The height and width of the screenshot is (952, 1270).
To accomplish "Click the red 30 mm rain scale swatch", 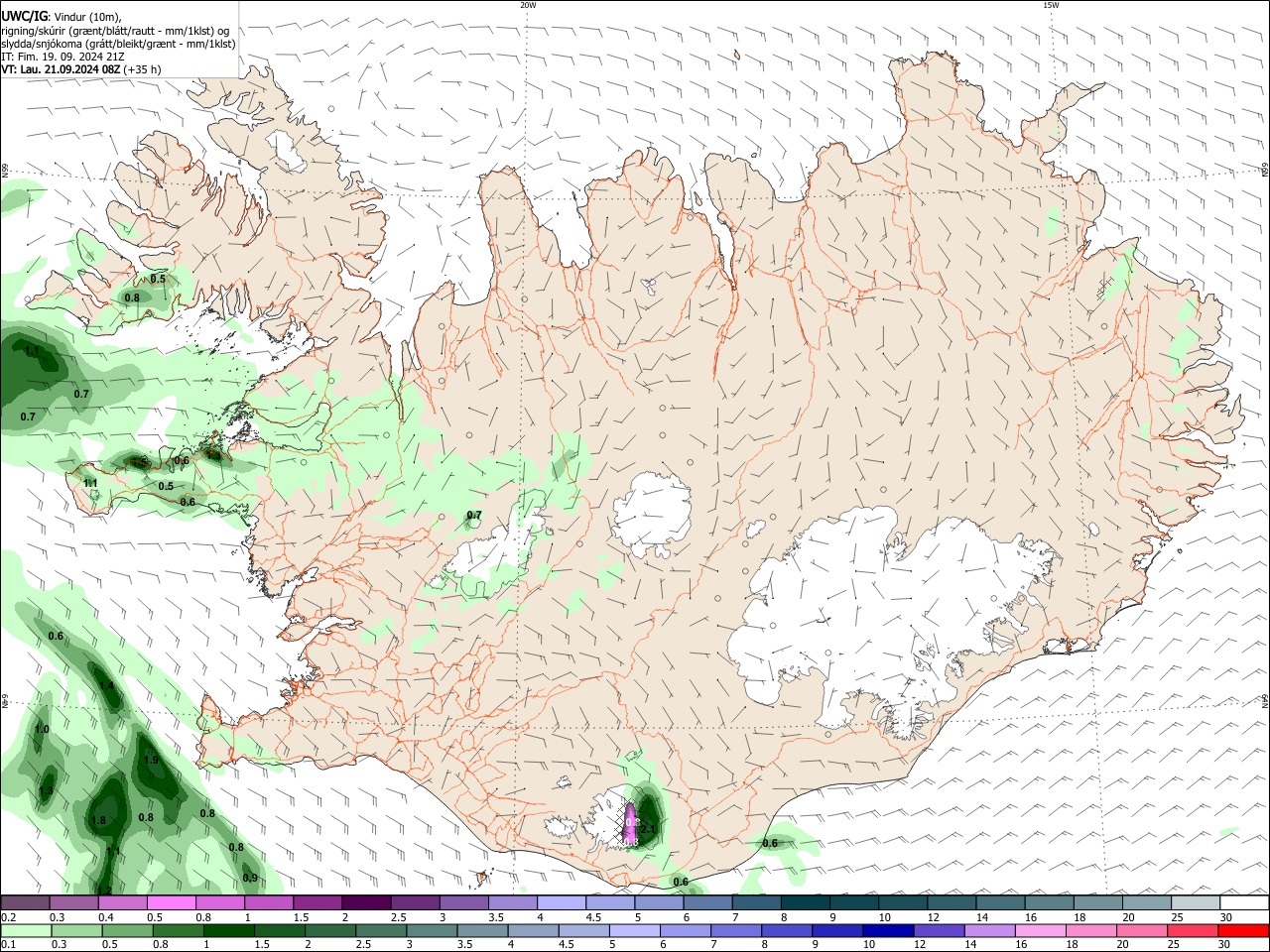I will click(x=1243, y=930).
